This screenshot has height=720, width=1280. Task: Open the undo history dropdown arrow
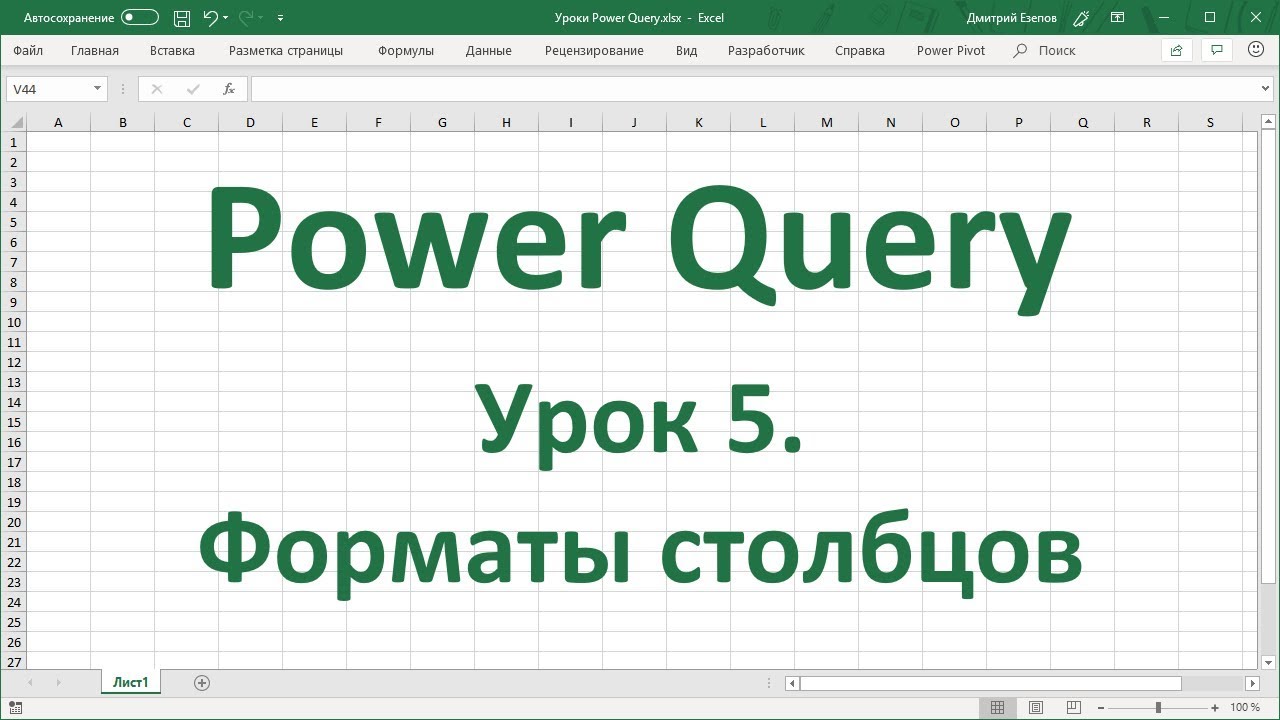(x=226, y=18)
